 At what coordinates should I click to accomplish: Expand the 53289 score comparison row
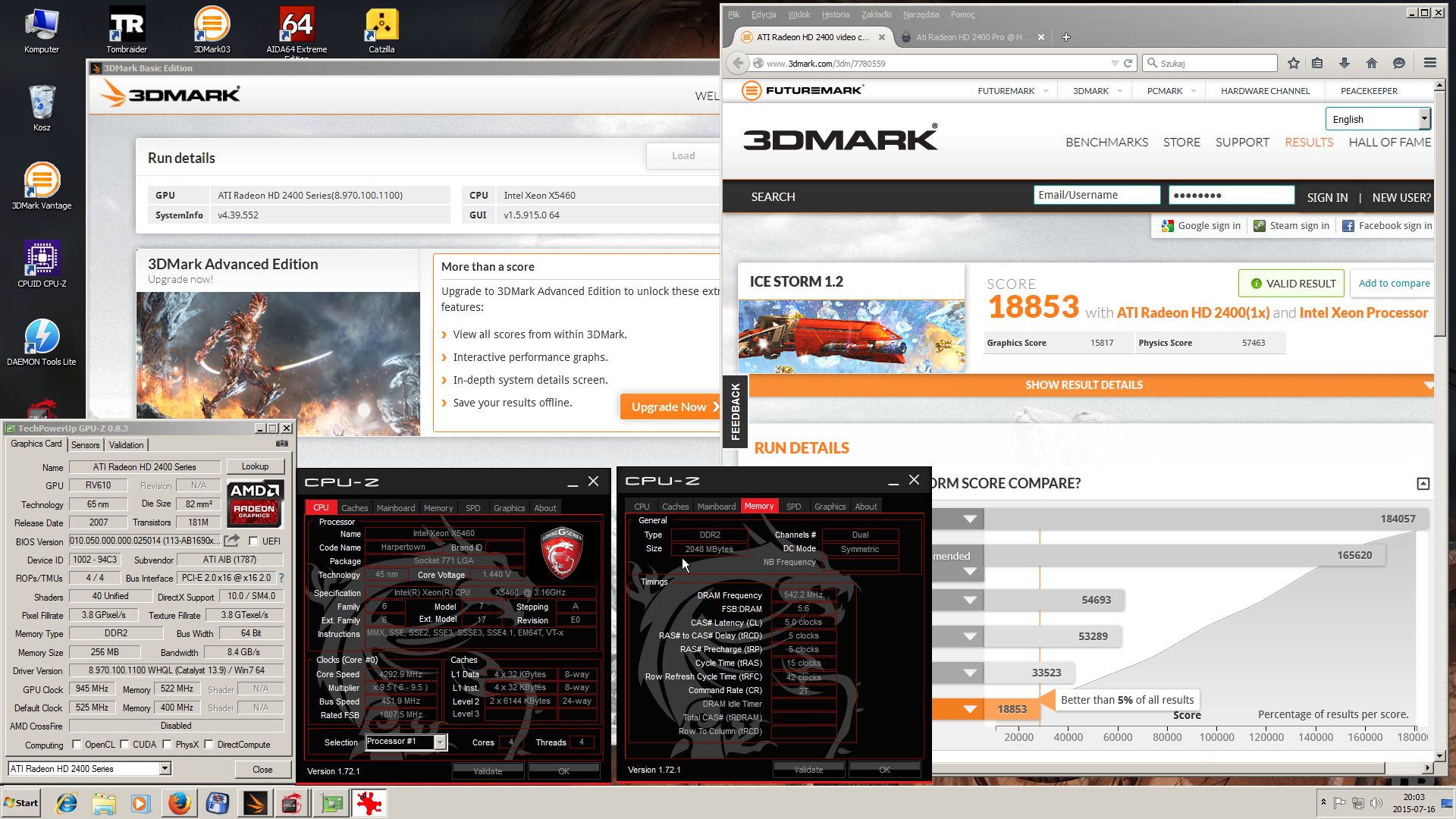[x=970, y=636]
